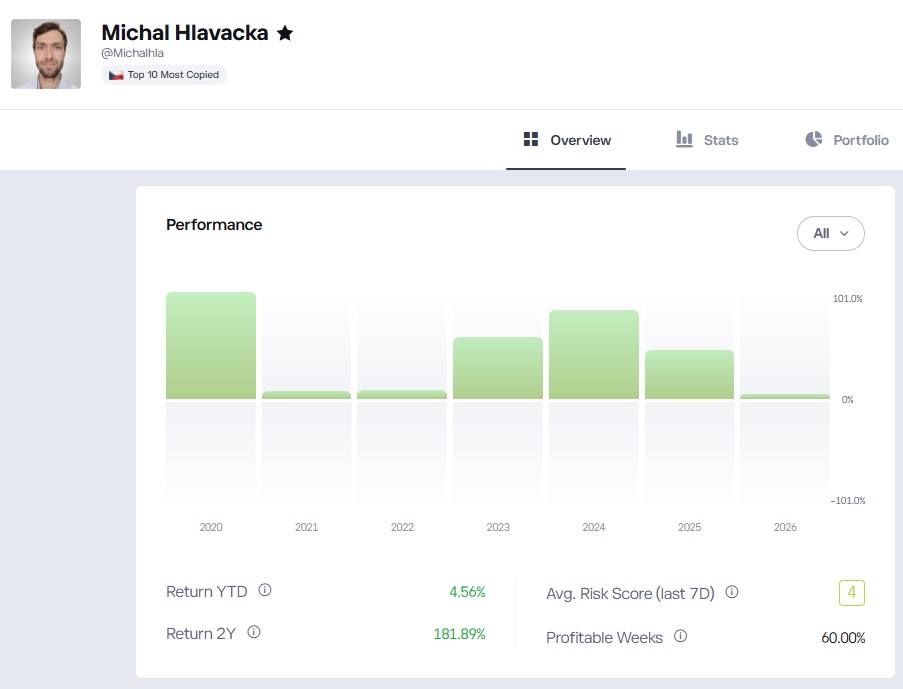The height and width of the screenshot is (689, 903).
Task: Select the 2023 performance bar
Action: click(x=498, y=368)
